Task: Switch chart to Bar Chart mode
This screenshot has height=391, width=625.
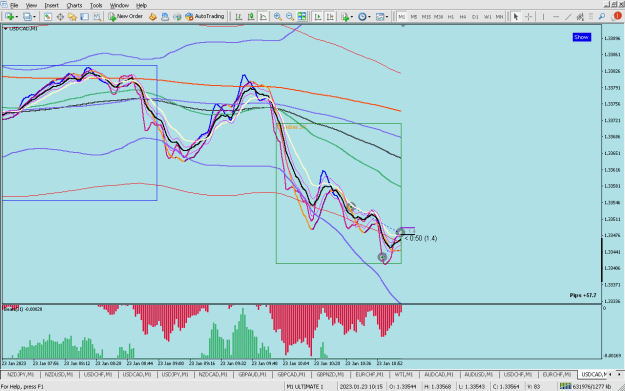Action: coord(238,17)
